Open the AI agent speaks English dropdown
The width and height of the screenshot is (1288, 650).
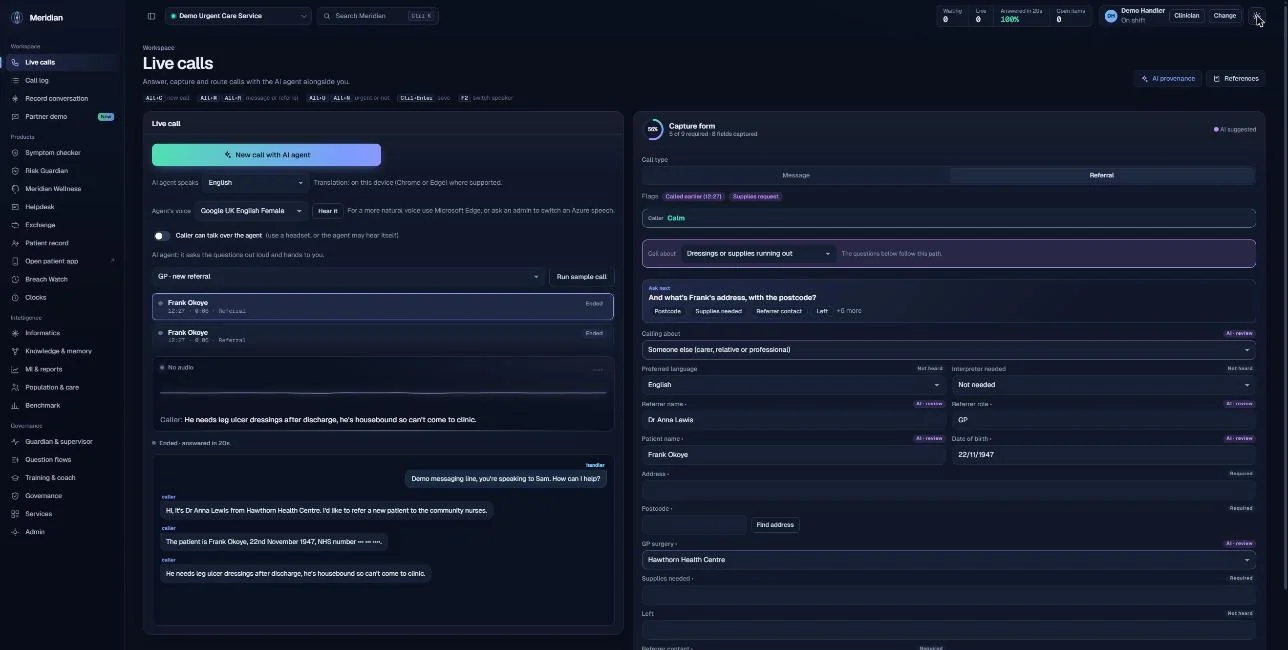pyautogui.click(x=255, y=183)
